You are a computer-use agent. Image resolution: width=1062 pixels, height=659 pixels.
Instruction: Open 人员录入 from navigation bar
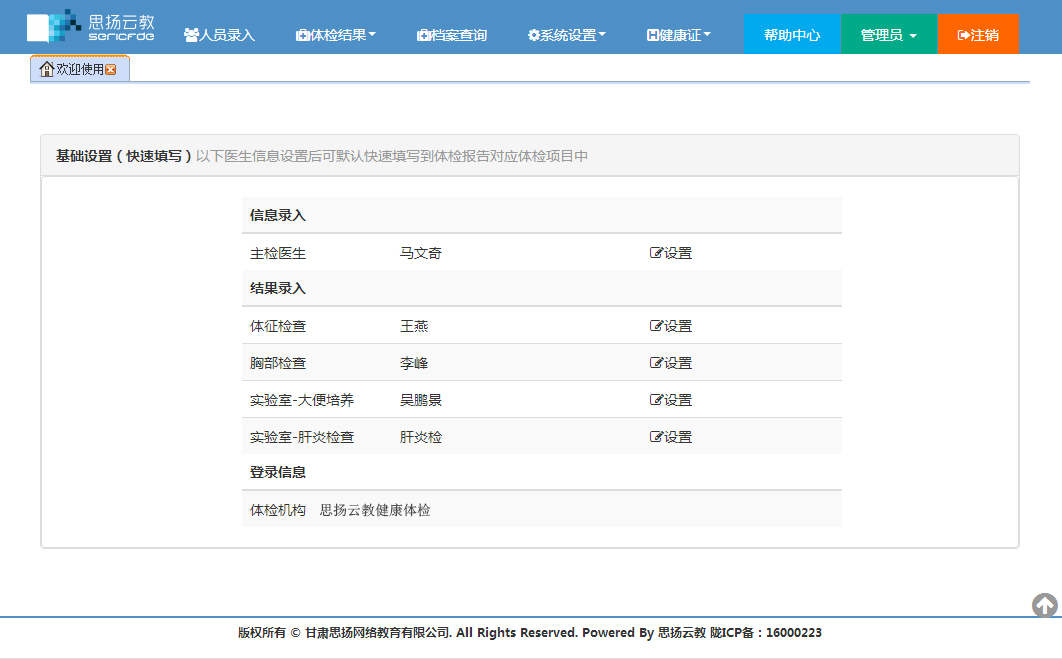pos(220,35)
